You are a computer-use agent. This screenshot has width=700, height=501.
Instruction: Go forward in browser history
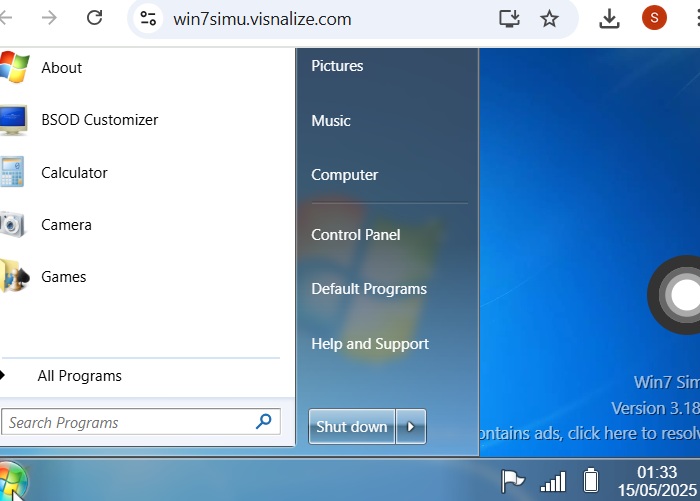click(49, 18)
